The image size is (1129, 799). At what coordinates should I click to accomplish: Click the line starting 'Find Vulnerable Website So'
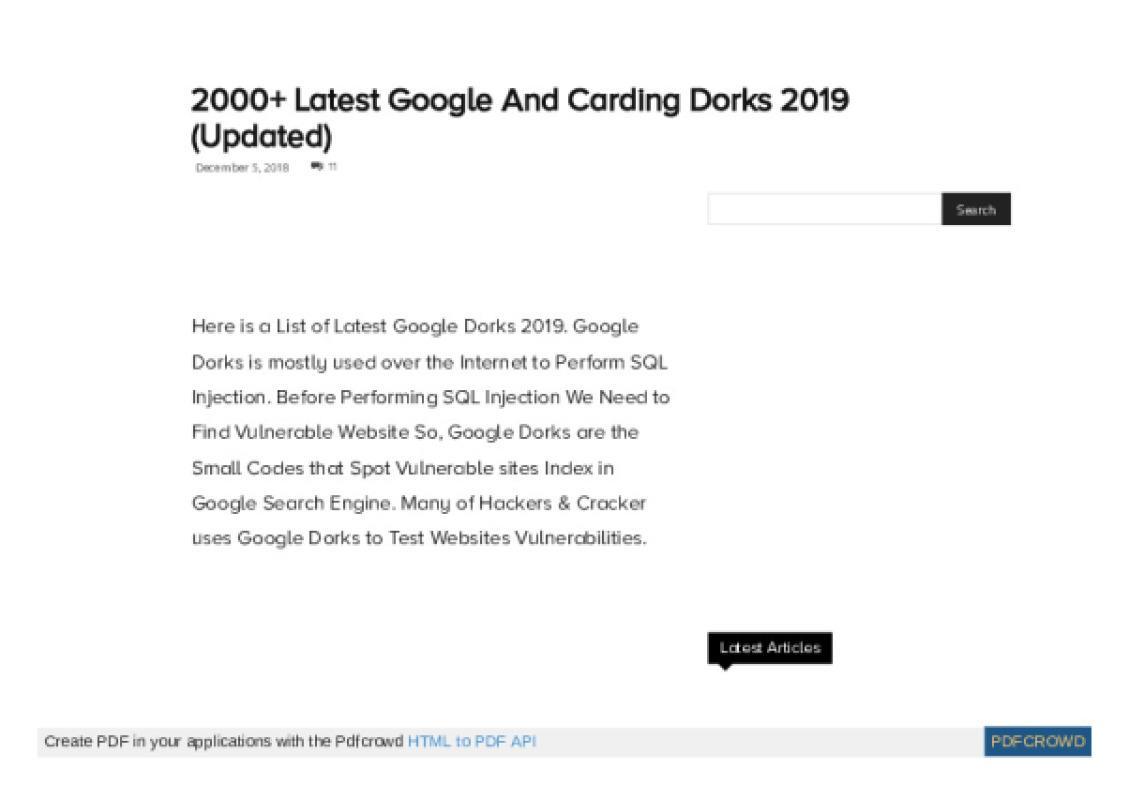click(x=415, y=433)
